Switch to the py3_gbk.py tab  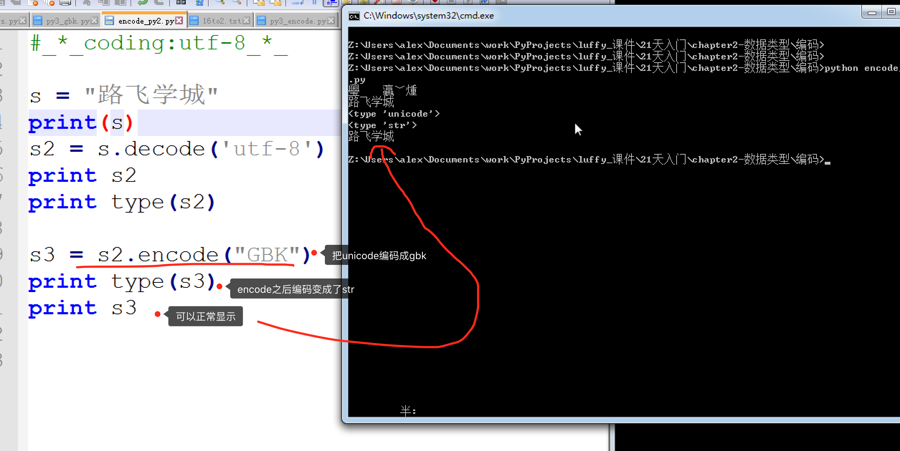click(x=68, y=20)
